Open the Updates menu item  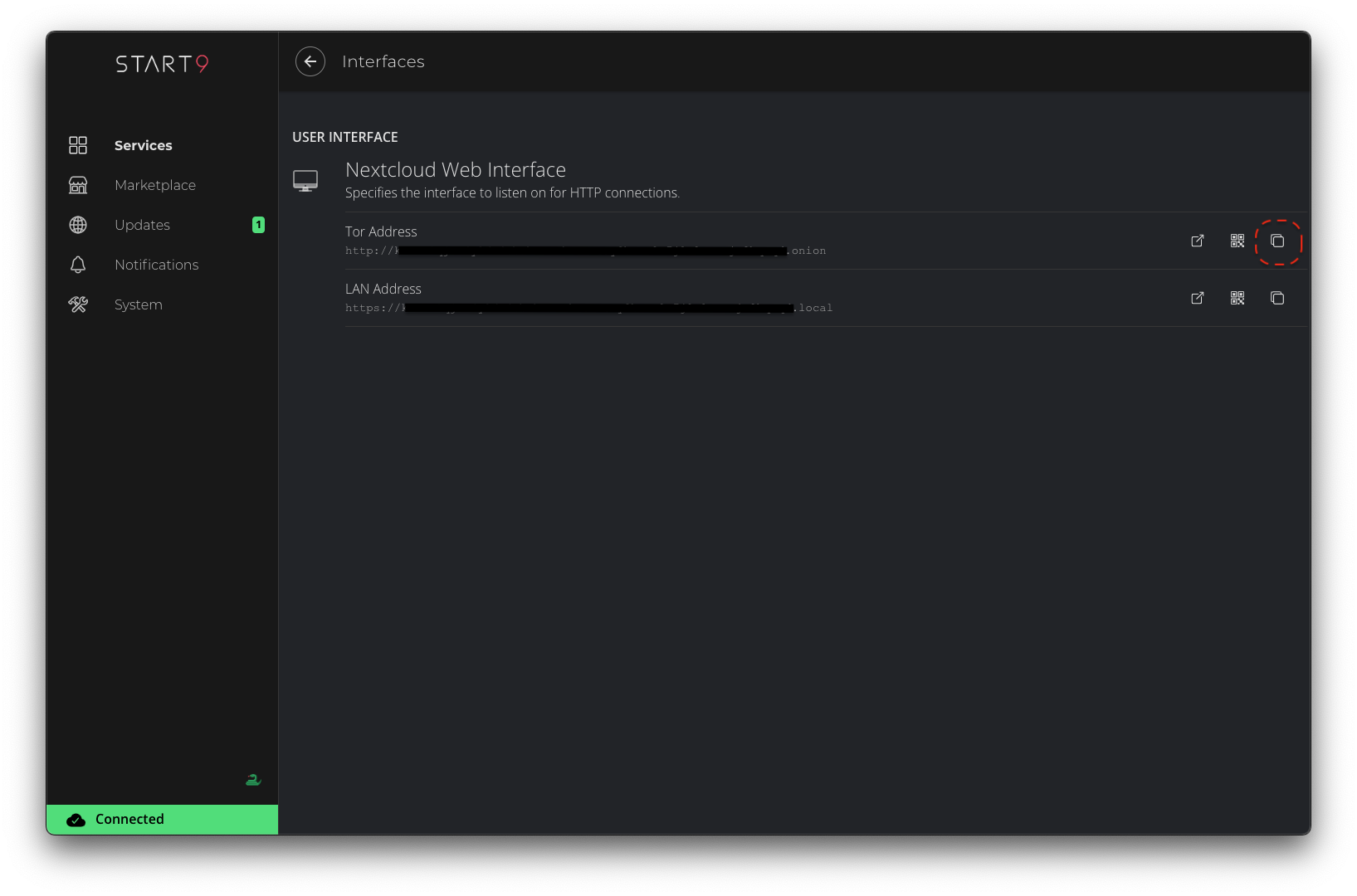[142, 225]
